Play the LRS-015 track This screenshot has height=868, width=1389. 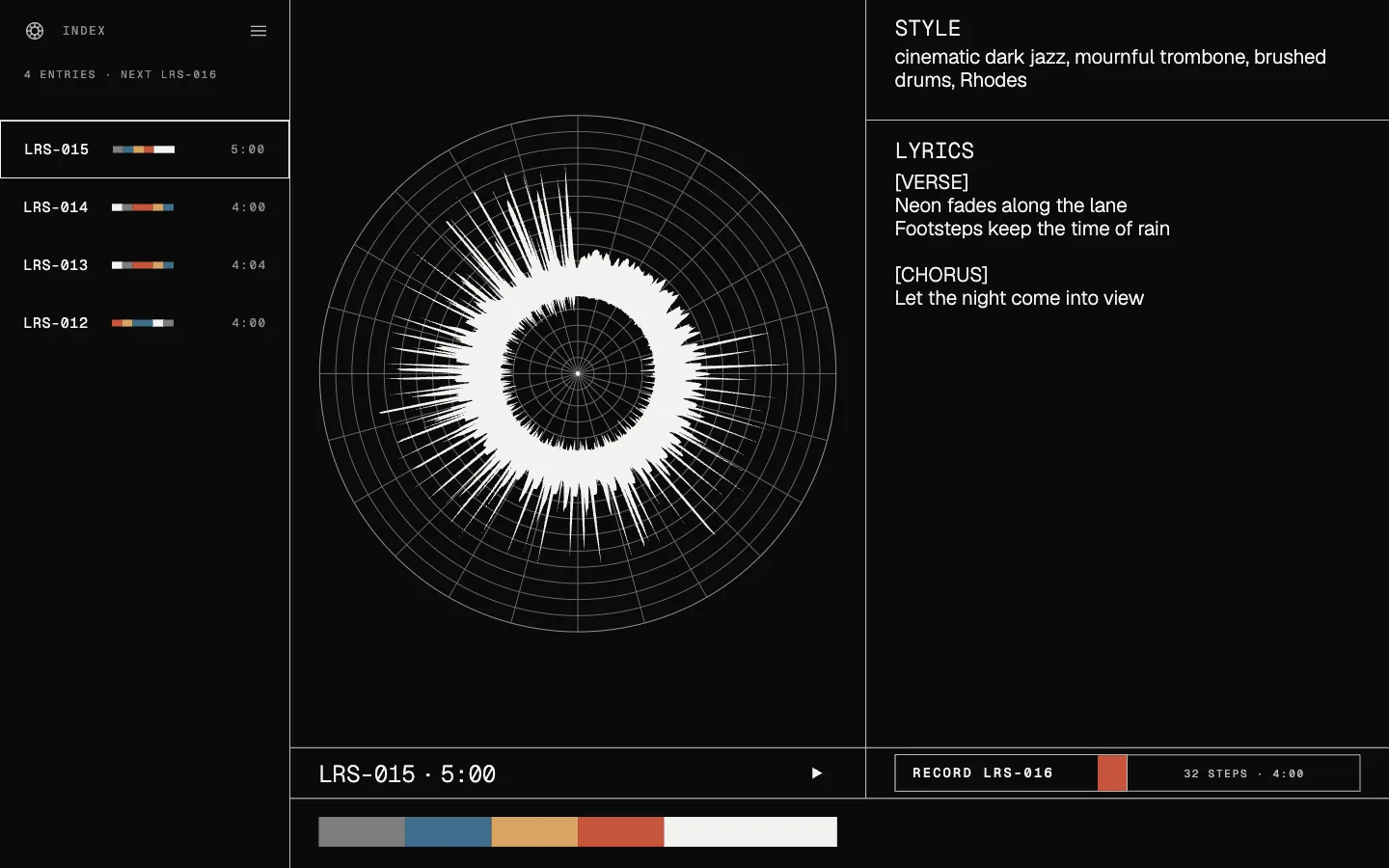coord(817,773)
